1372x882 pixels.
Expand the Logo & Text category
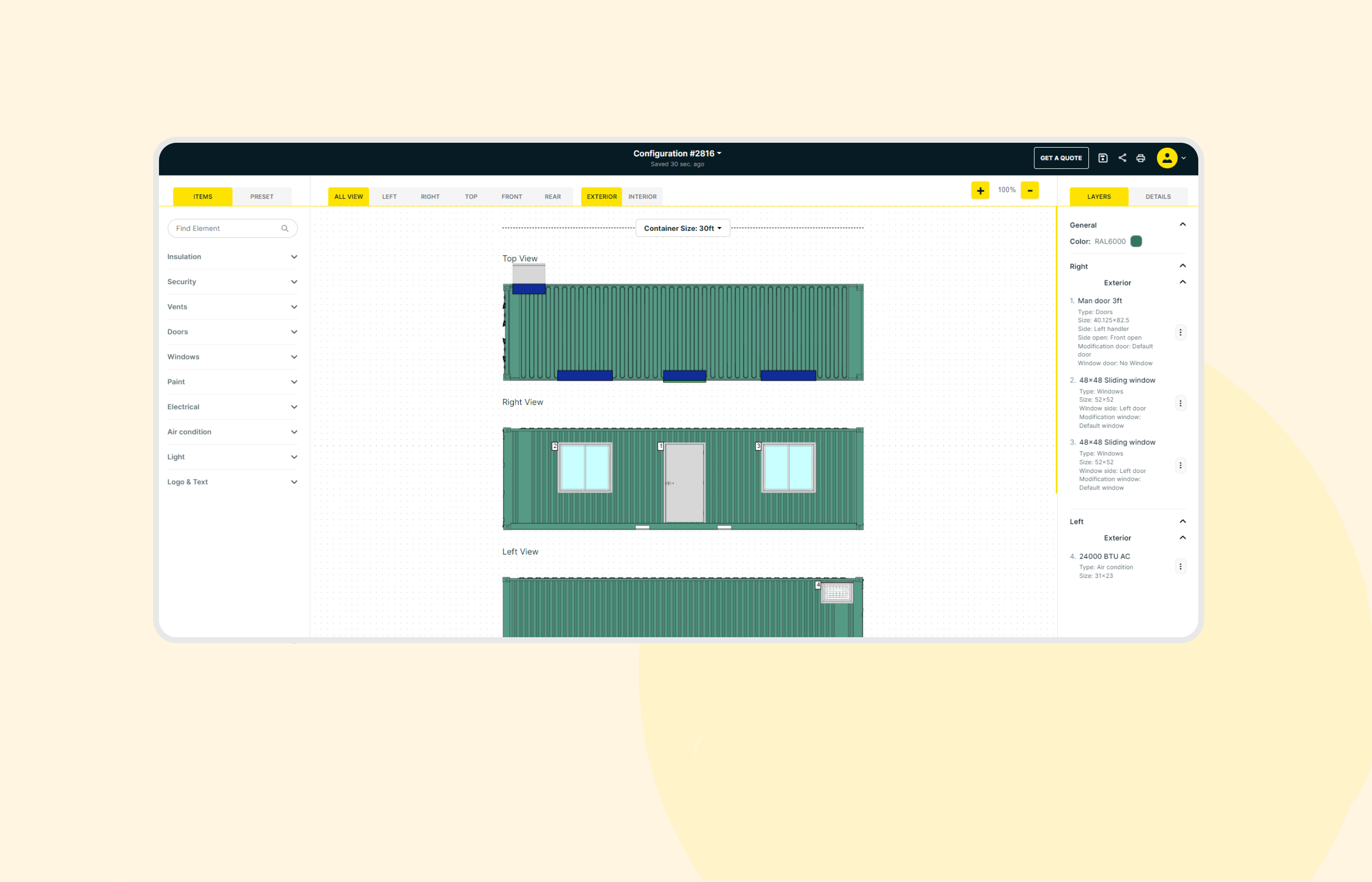(232, 482)
